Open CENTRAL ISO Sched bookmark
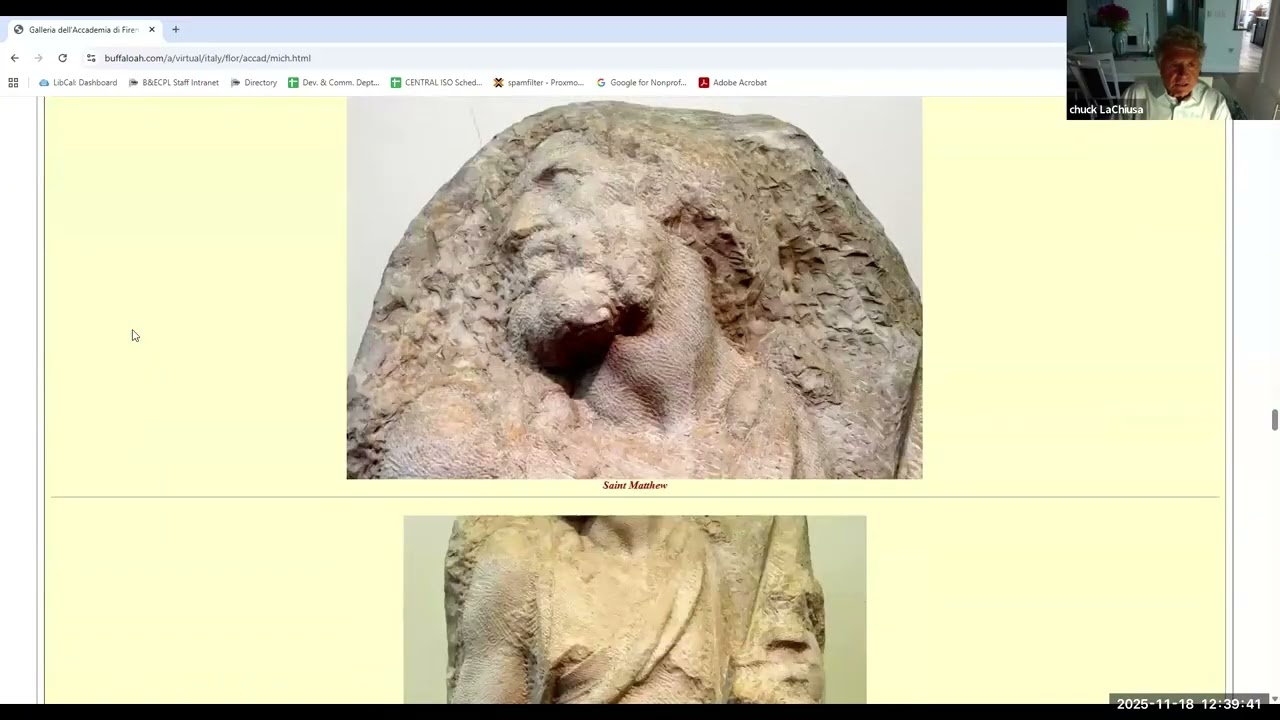The width and height of the screenshot is (1280, 720). [x=436, y=83]
